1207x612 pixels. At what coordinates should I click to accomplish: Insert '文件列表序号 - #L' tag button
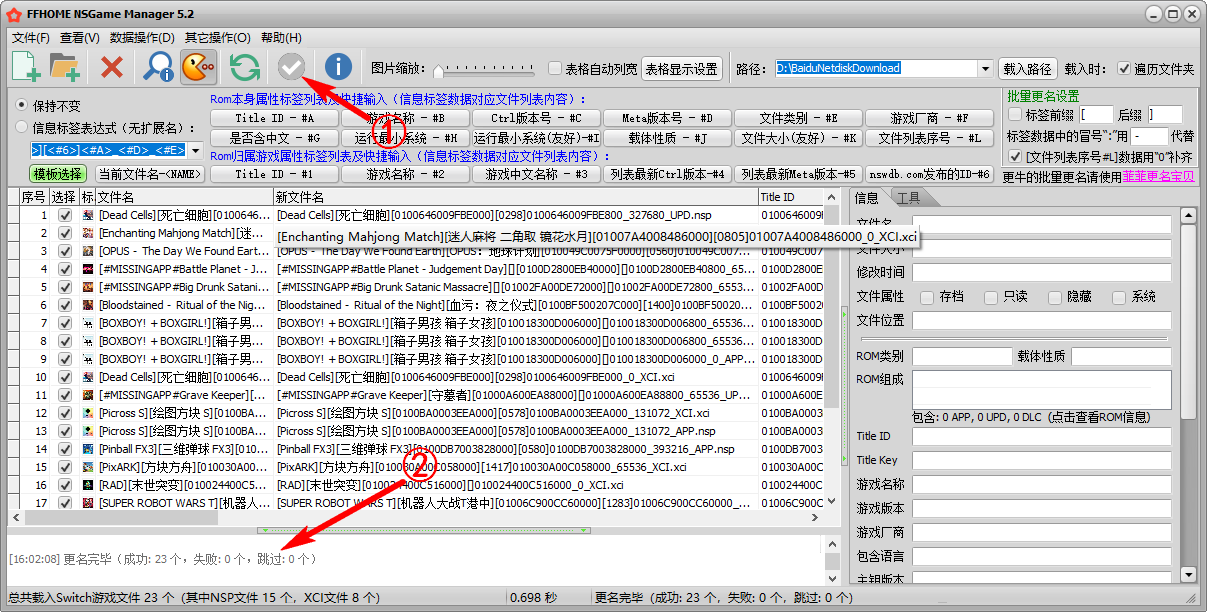coord(929,138)
